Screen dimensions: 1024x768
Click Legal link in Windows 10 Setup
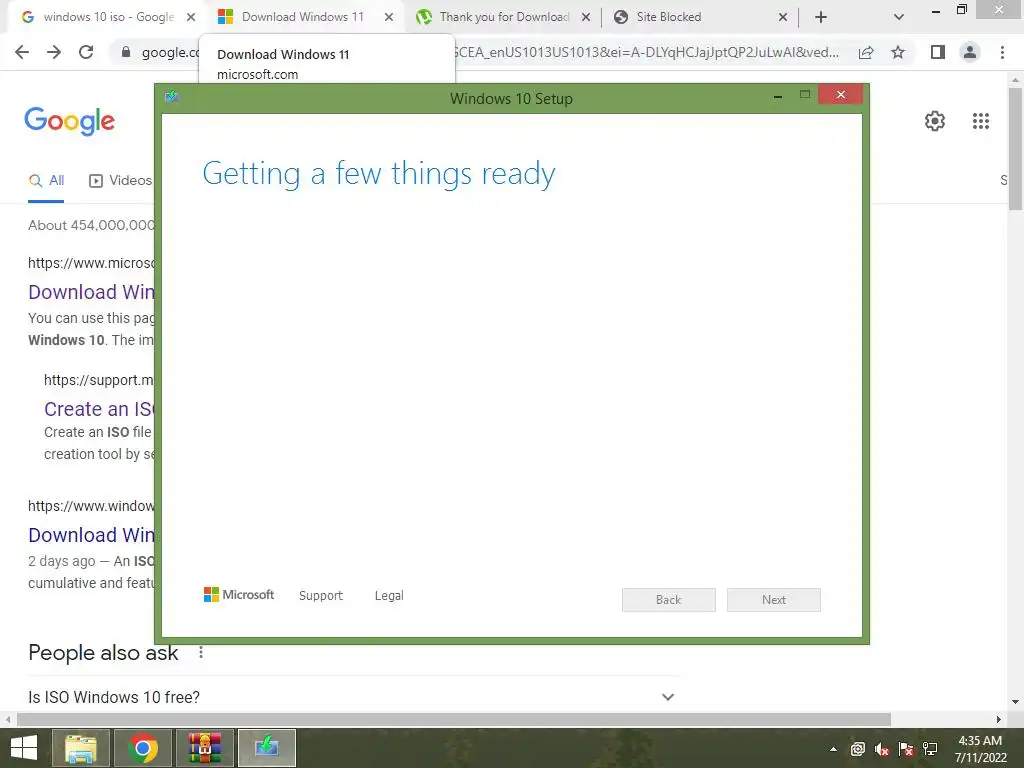[389, 596]
